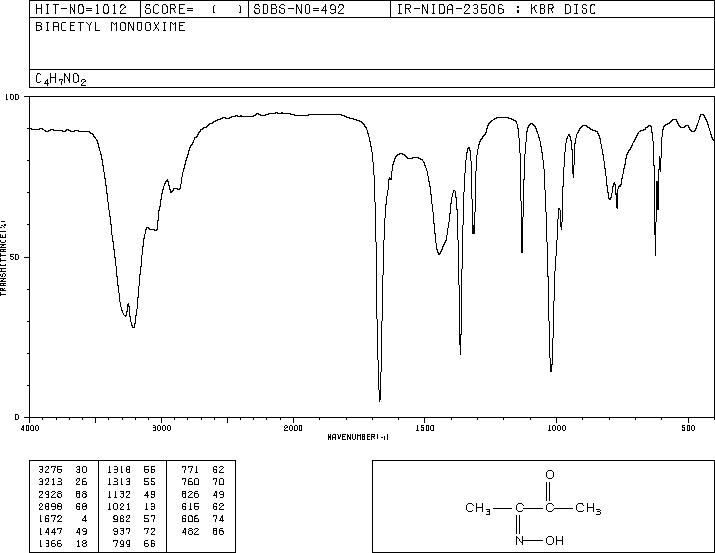Screen dimensions: 715x553
Task: Click the TRANSMITTANCE axis title
Action: point(3,257)
